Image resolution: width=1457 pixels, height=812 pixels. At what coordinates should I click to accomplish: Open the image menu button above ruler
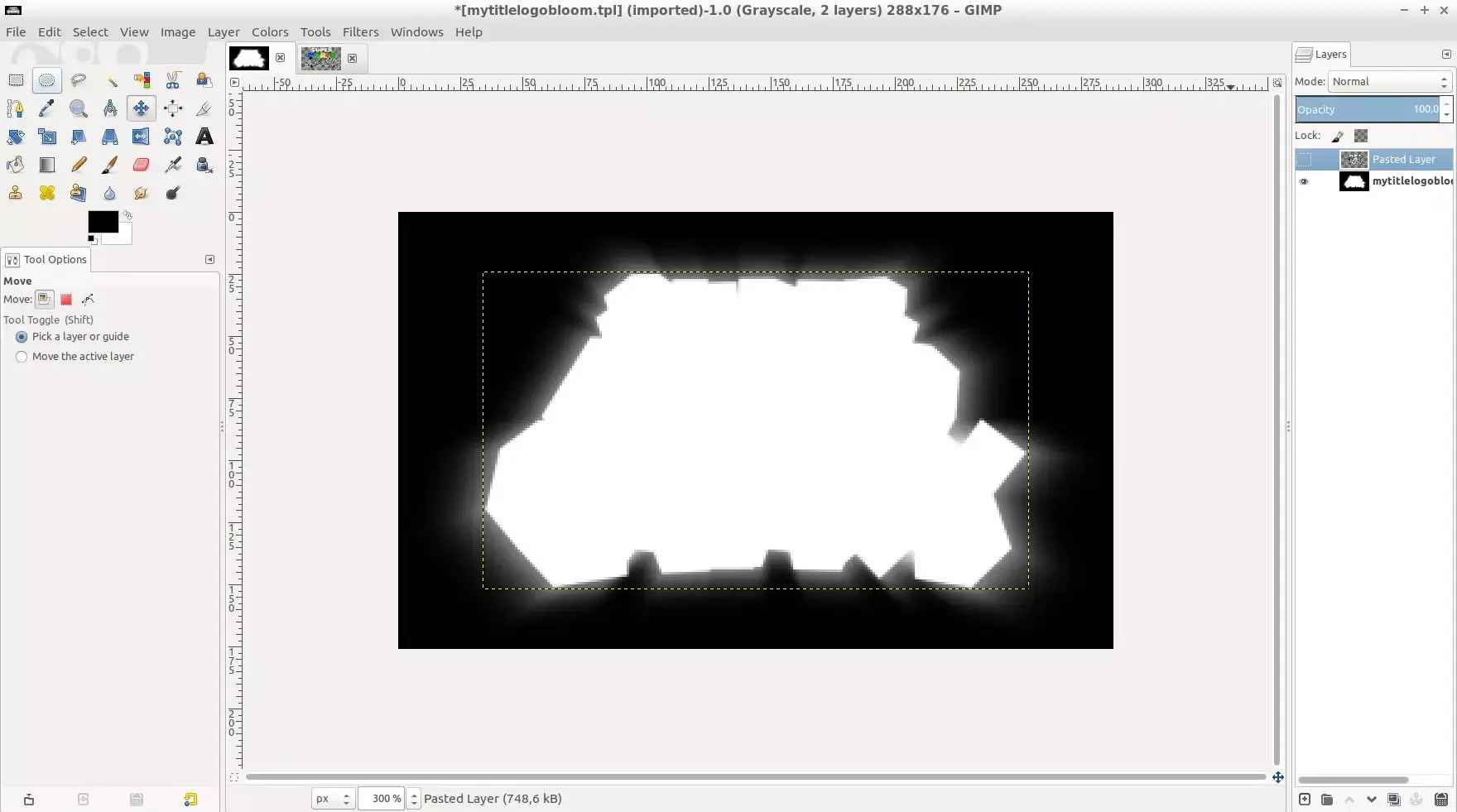pos(234,82)
